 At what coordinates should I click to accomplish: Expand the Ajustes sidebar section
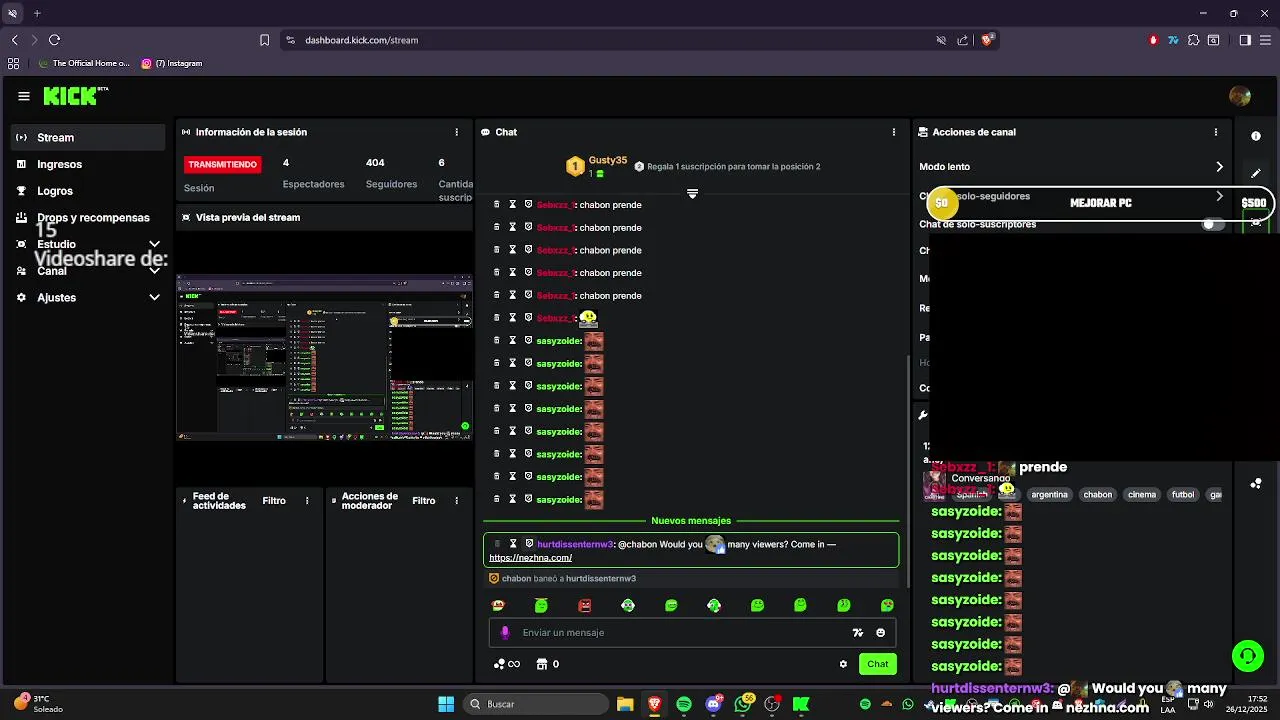pos(88,297)
